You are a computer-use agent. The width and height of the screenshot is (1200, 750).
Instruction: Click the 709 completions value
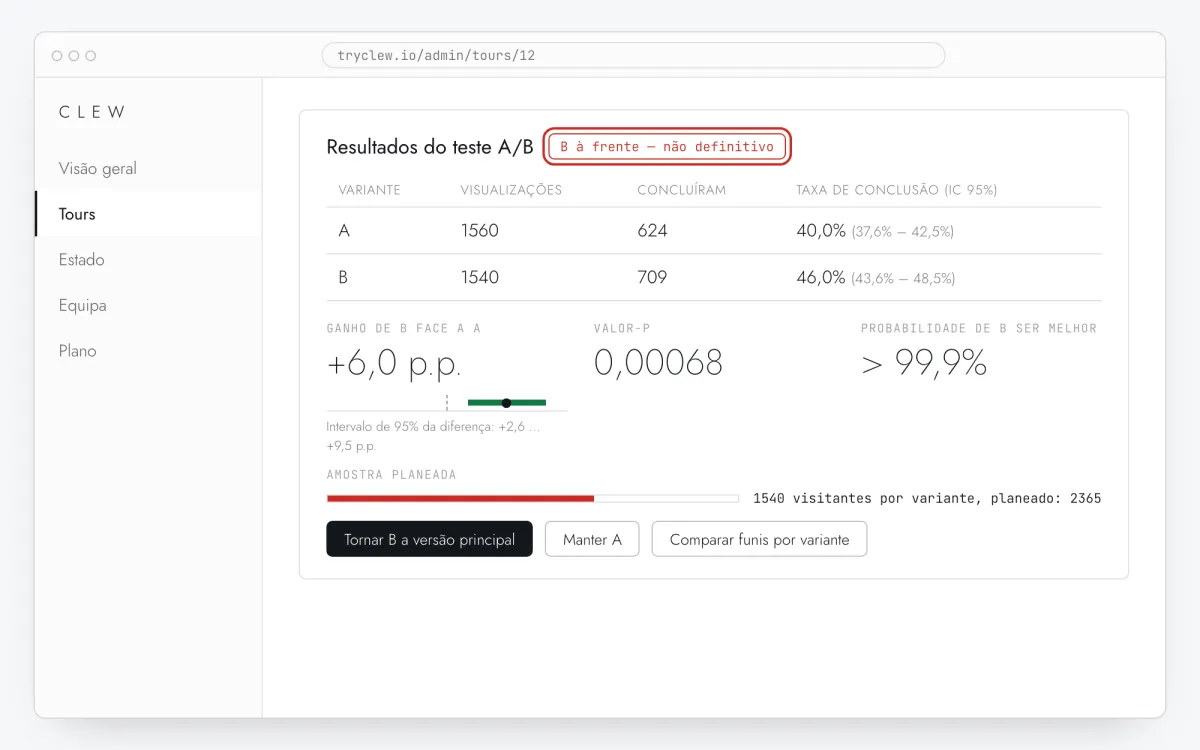pos(652,277)
